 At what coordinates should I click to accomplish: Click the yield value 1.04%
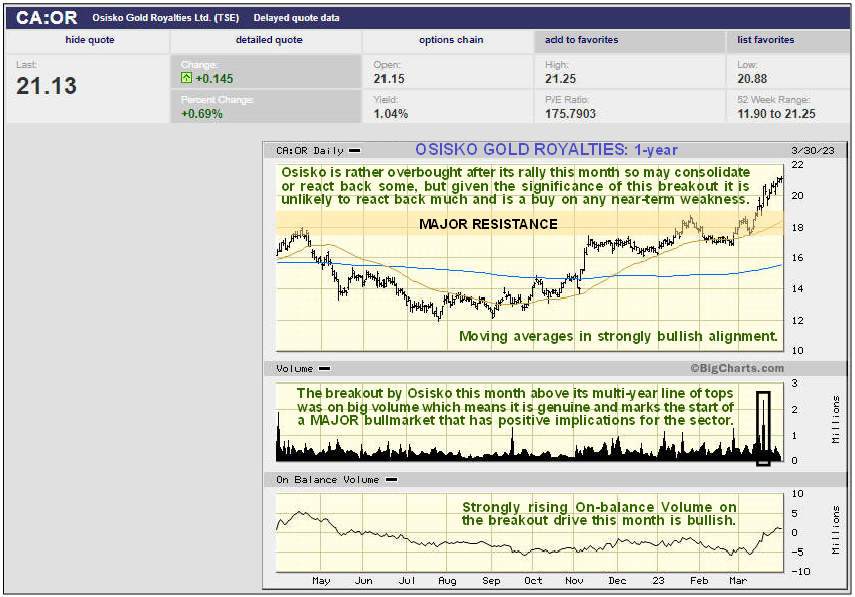[390, 114]
